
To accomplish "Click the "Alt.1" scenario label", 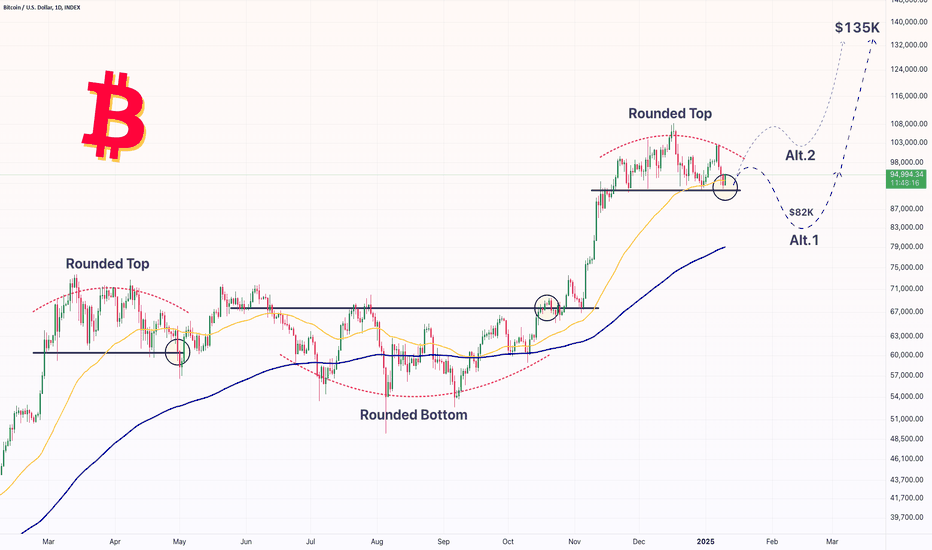I will pos(804,240).
